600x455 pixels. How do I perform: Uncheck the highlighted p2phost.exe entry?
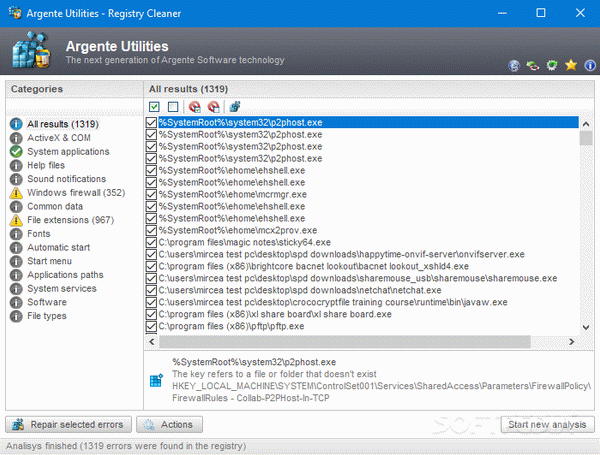(152, 122)
